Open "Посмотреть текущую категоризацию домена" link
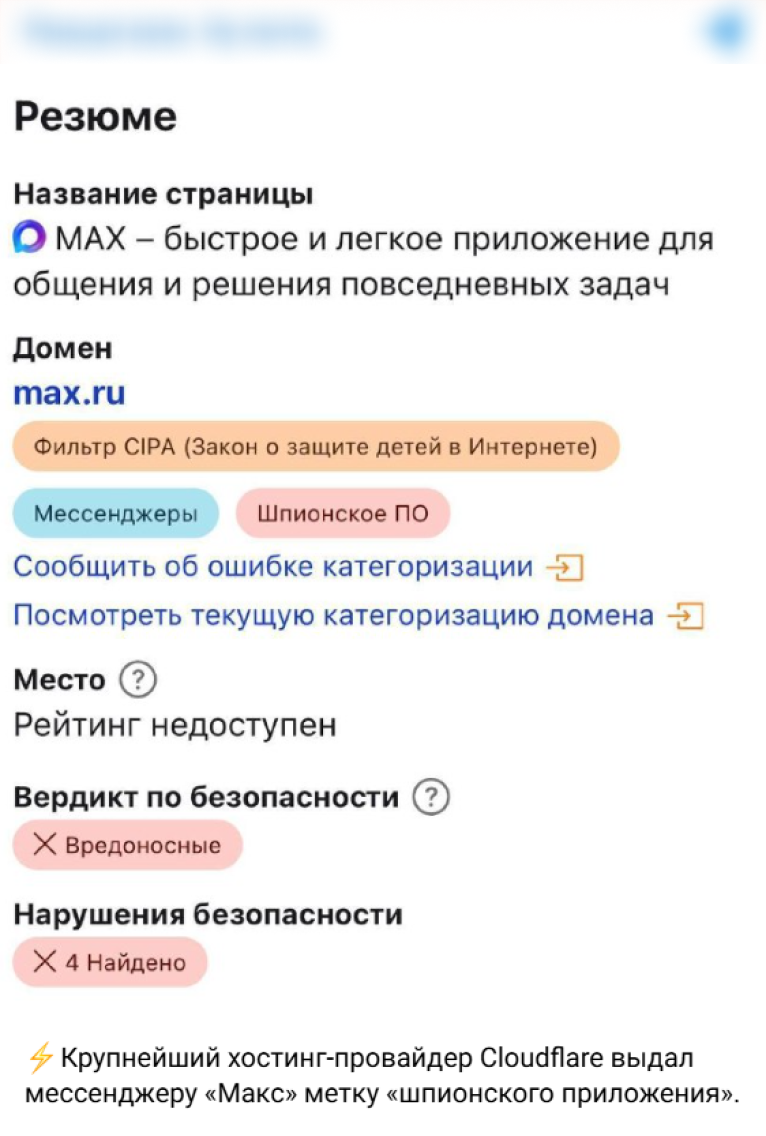This screenshot has height=1136, width=766. pos(333,615)
